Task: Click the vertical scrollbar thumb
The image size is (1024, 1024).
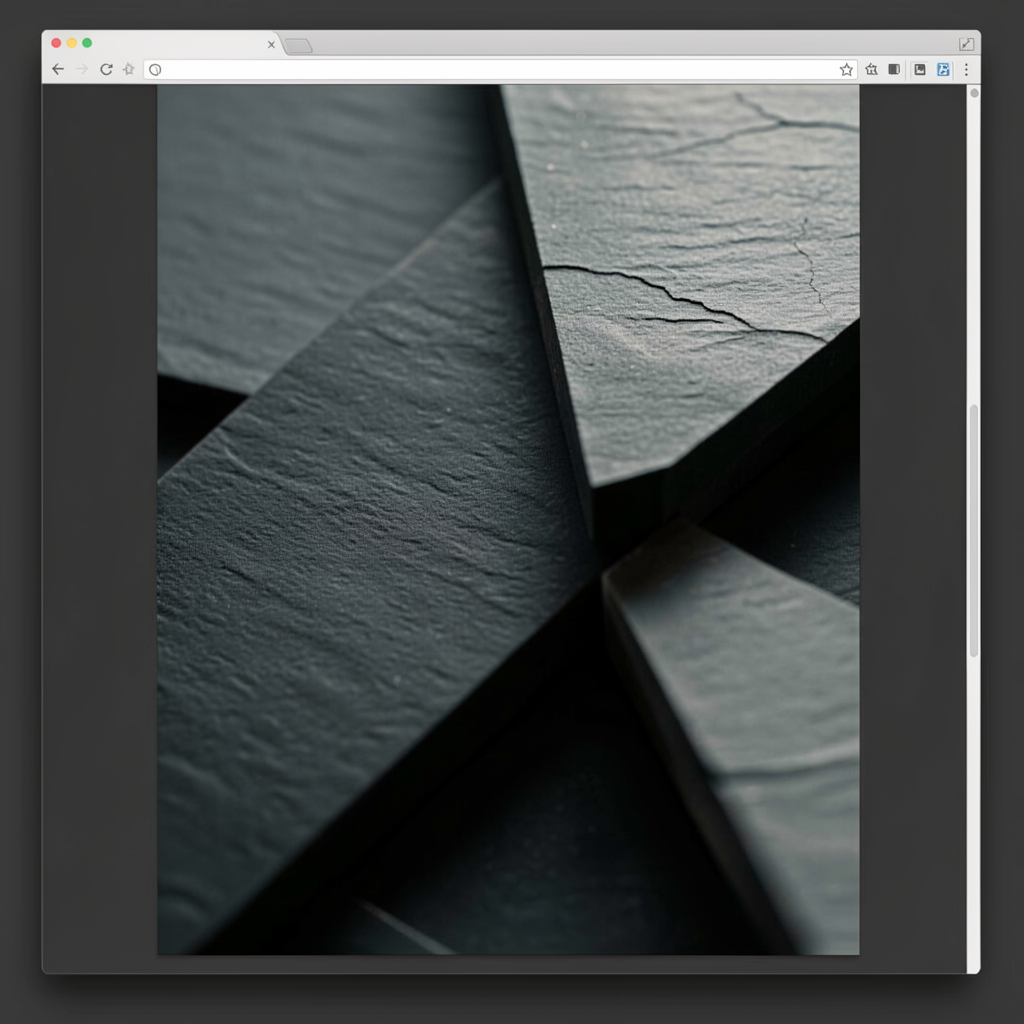Action: [974, 530]
